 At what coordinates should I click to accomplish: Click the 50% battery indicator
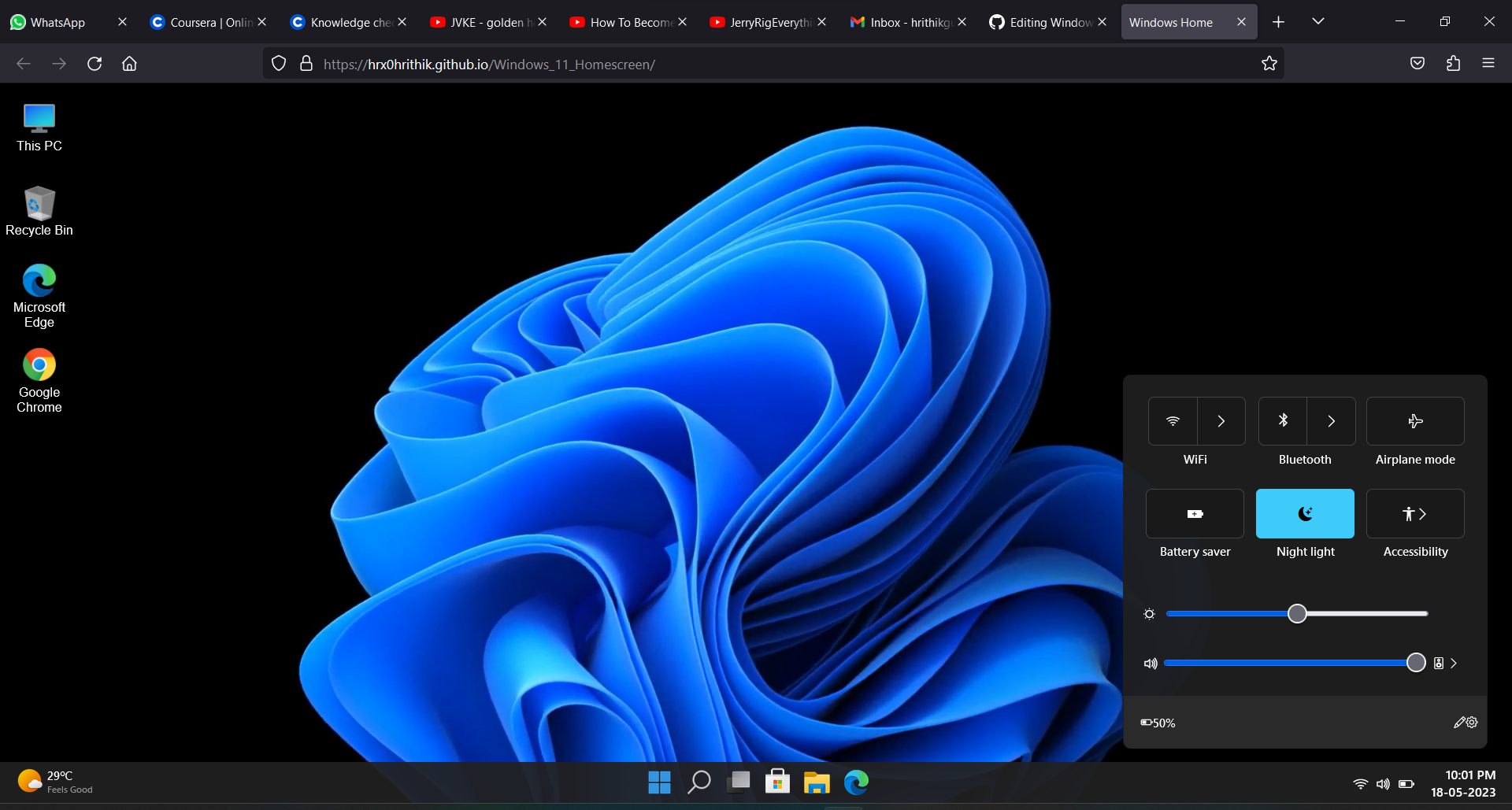(1158, 723)
